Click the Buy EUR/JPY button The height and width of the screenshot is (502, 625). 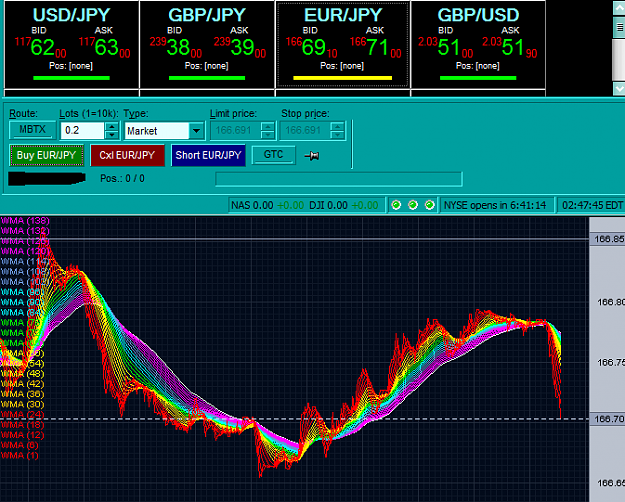[47, 155]
